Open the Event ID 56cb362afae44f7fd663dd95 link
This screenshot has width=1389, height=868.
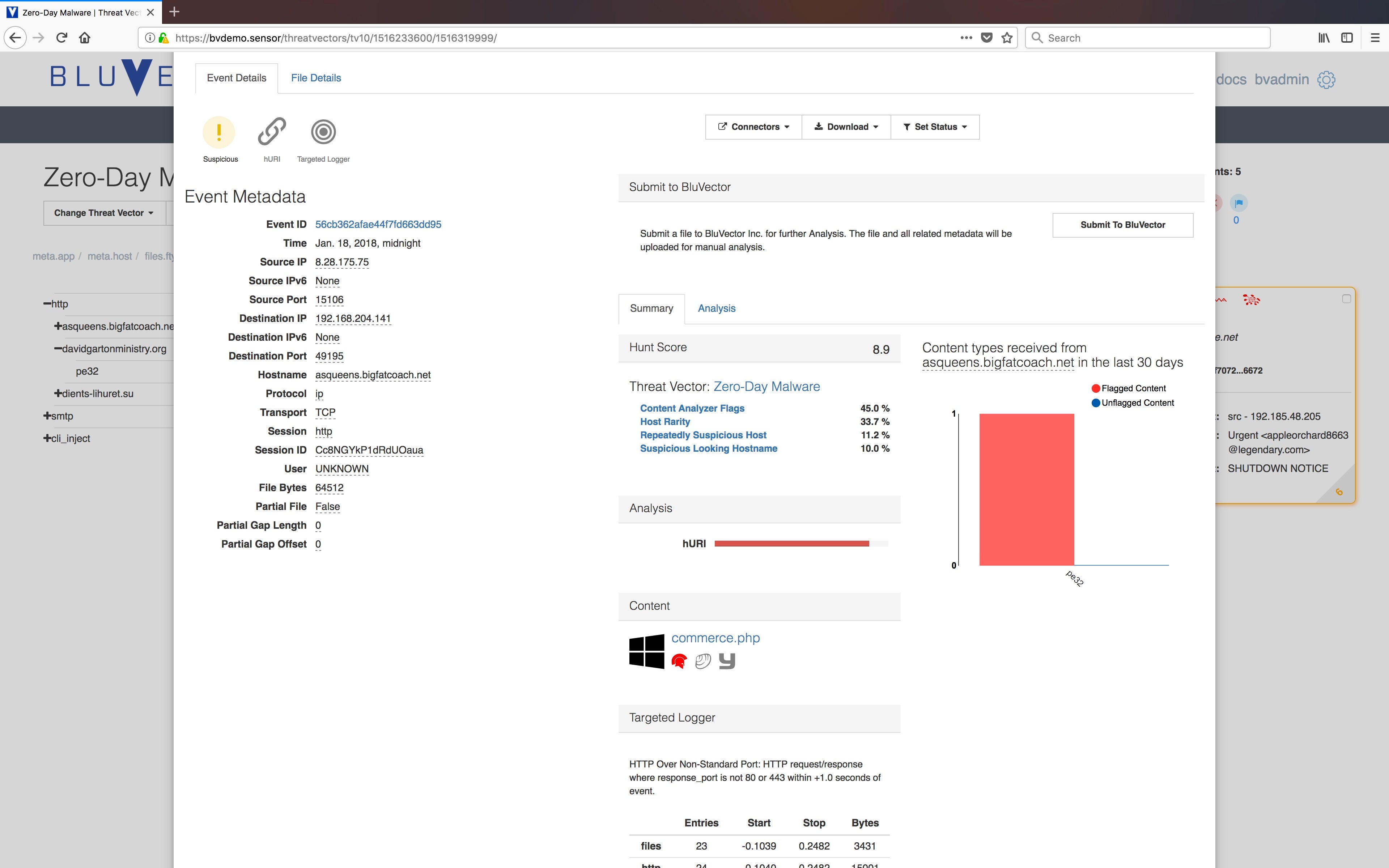point(378,225)
